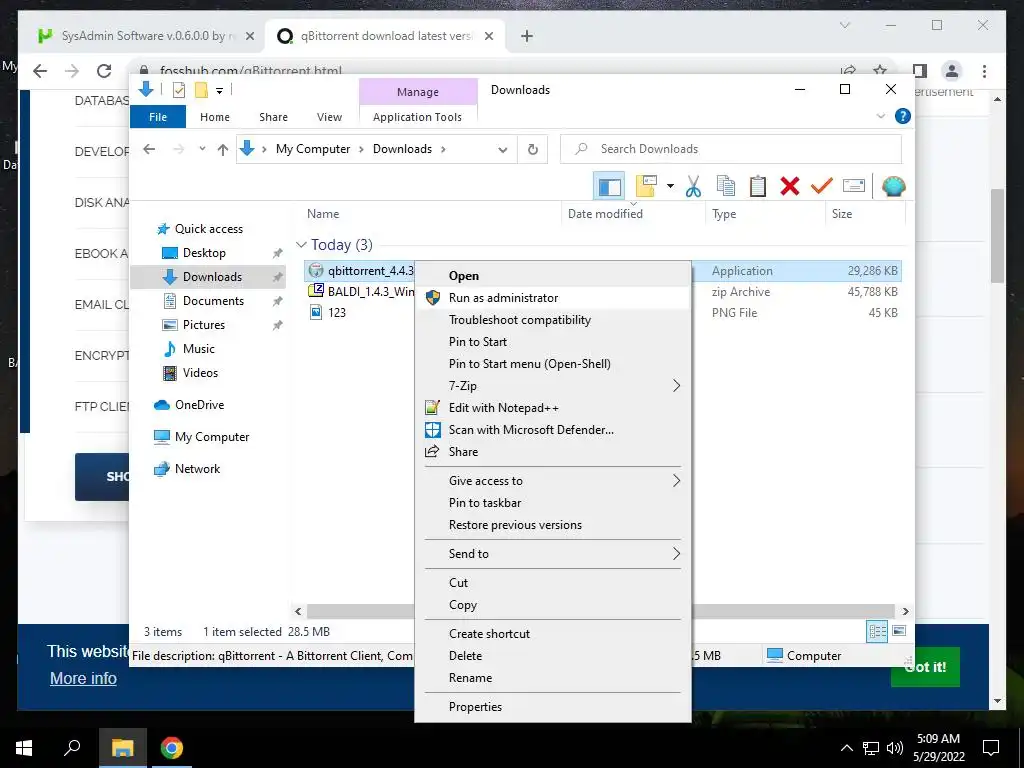Image resolution: width=1024 pixels, height=768 pixels.
Task: Go back in File Explorer
Action: pyautogui.click(x=149, y=149)
